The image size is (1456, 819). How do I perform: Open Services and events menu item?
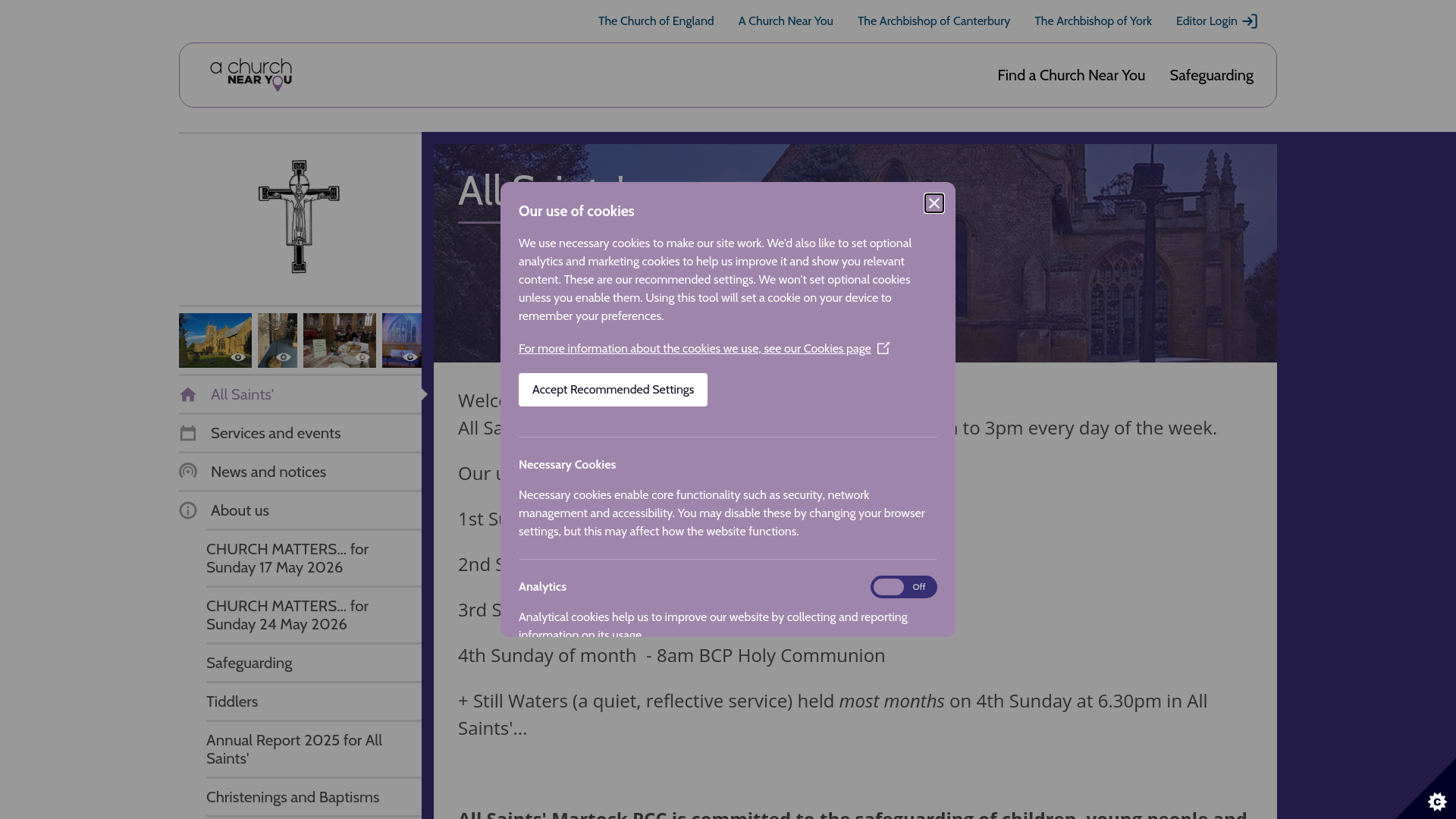pos(300,433)
